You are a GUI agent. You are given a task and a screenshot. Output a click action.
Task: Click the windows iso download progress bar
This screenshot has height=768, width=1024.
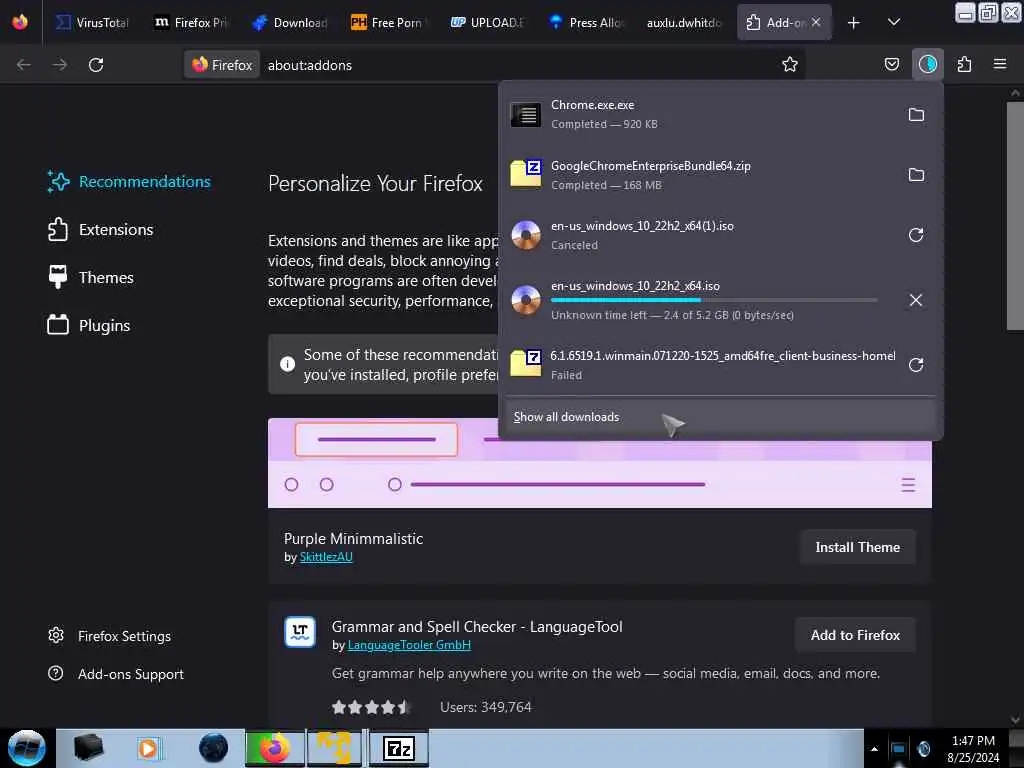(x=714, y=300)
